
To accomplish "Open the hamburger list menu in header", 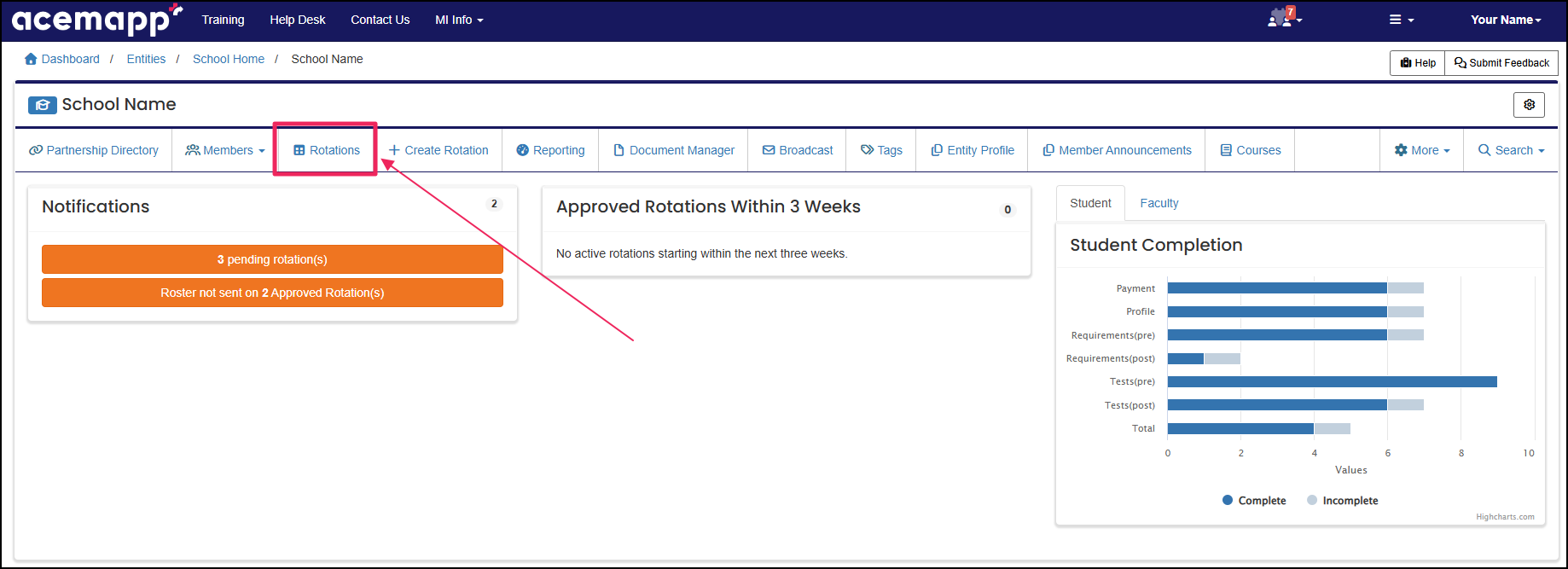I will pos(1402,20).
